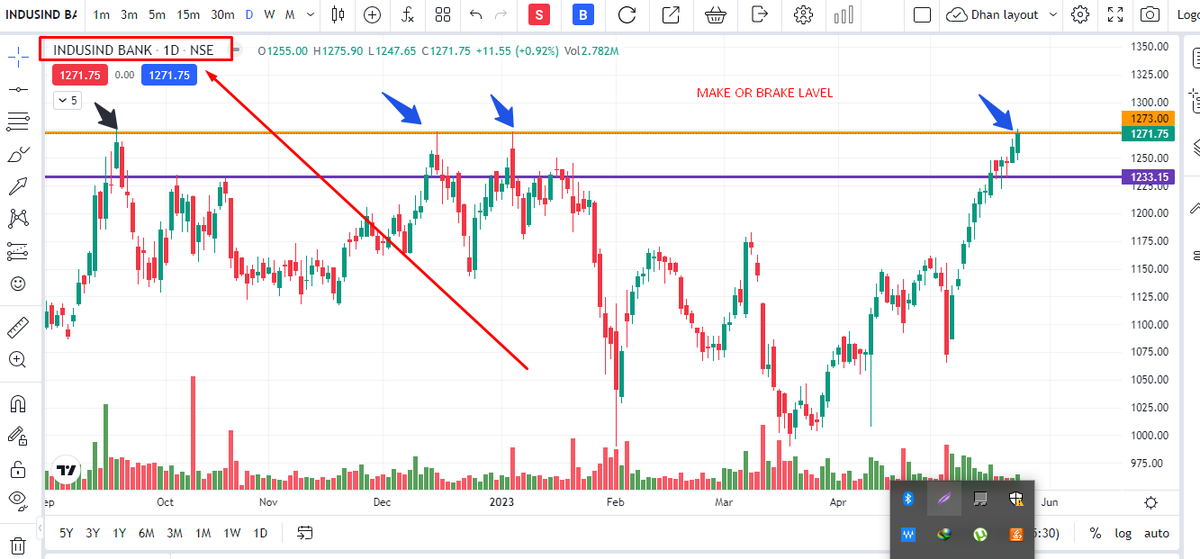
Task: Toggle lock all drawing tools
Action: click(17, 468)
